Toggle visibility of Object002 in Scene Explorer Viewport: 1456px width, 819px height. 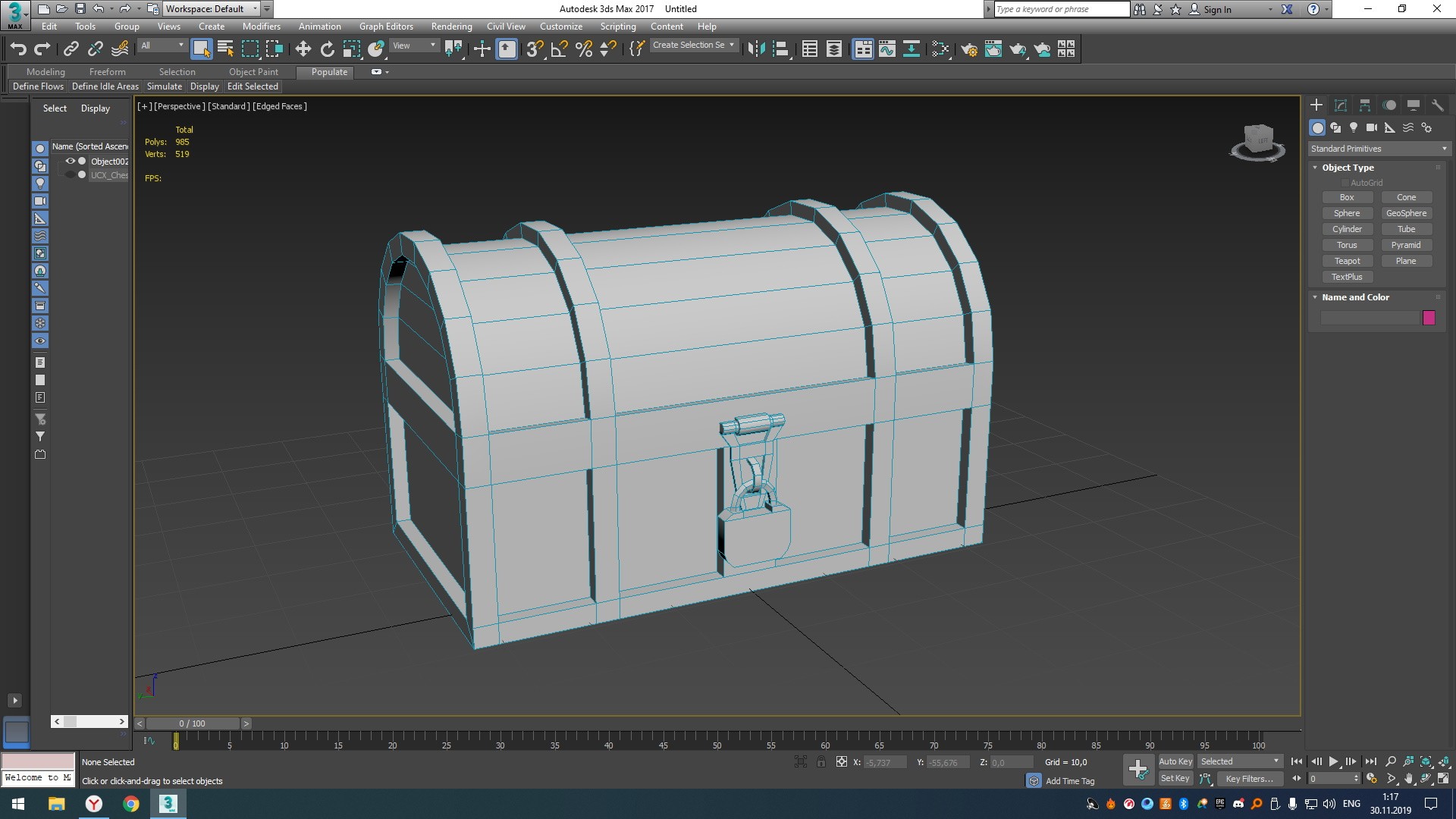(x=70, y=161)
